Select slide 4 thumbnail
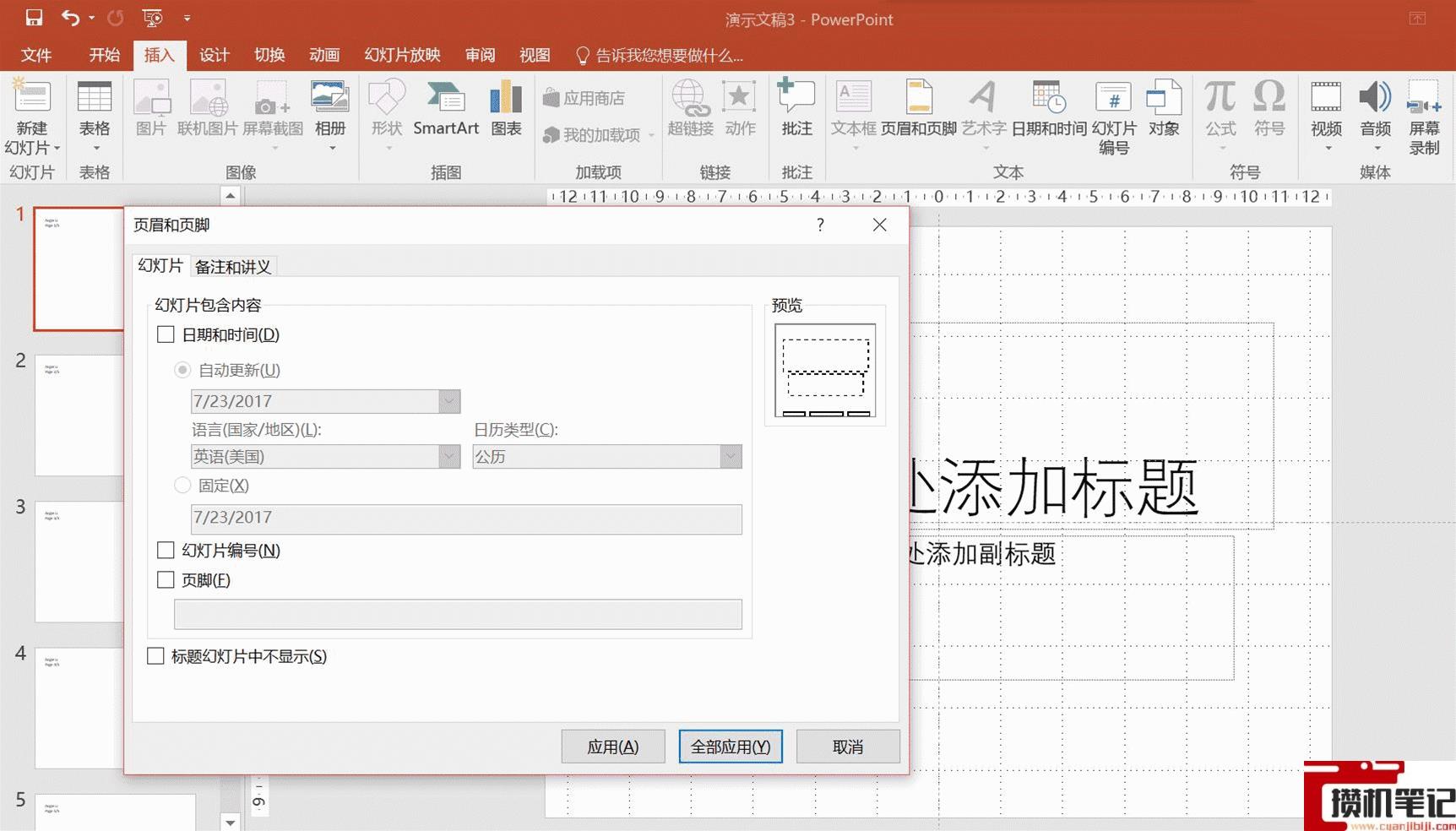 [x=79, y=708]
